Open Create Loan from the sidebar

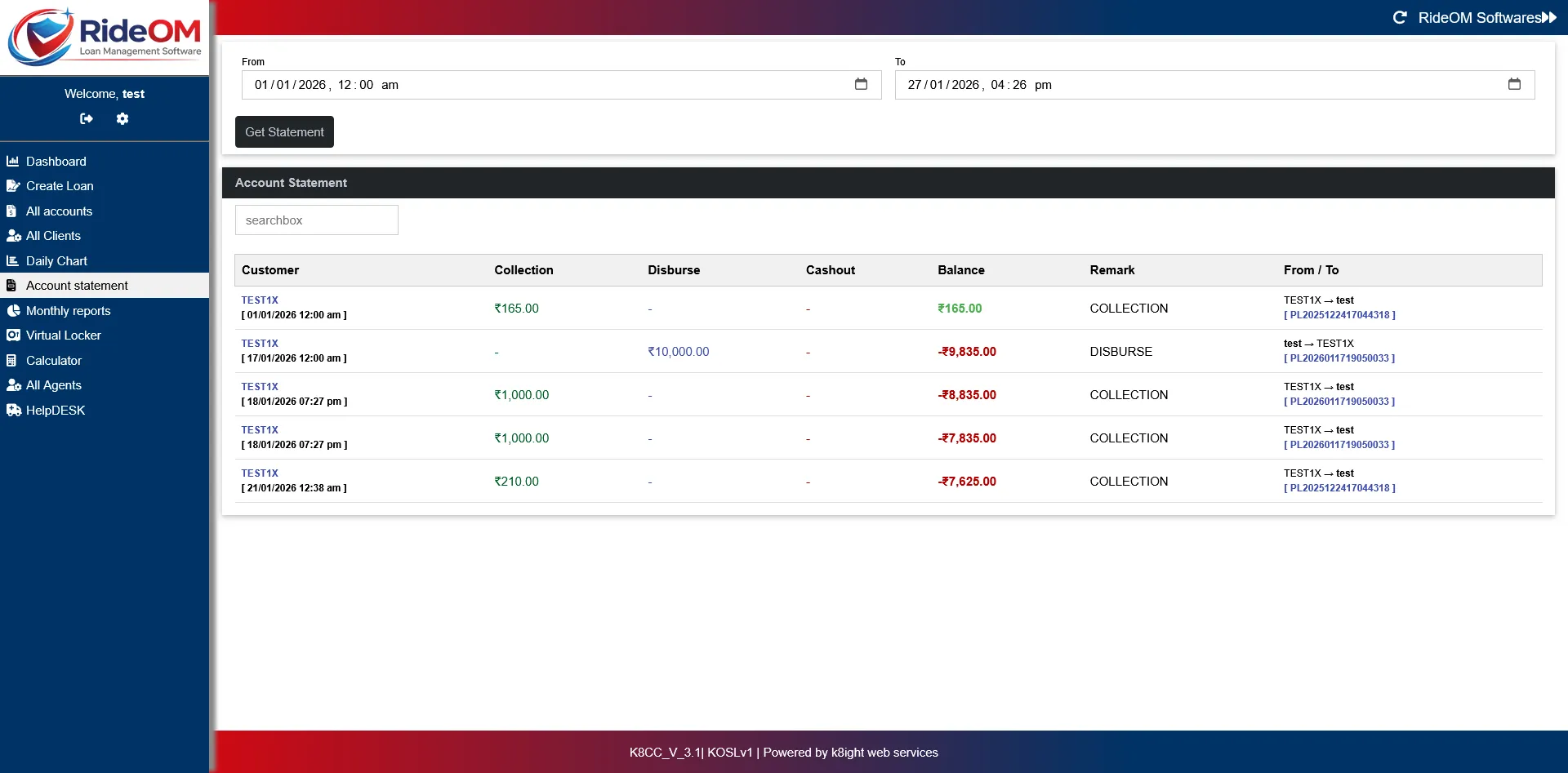(x=60, y=186)
